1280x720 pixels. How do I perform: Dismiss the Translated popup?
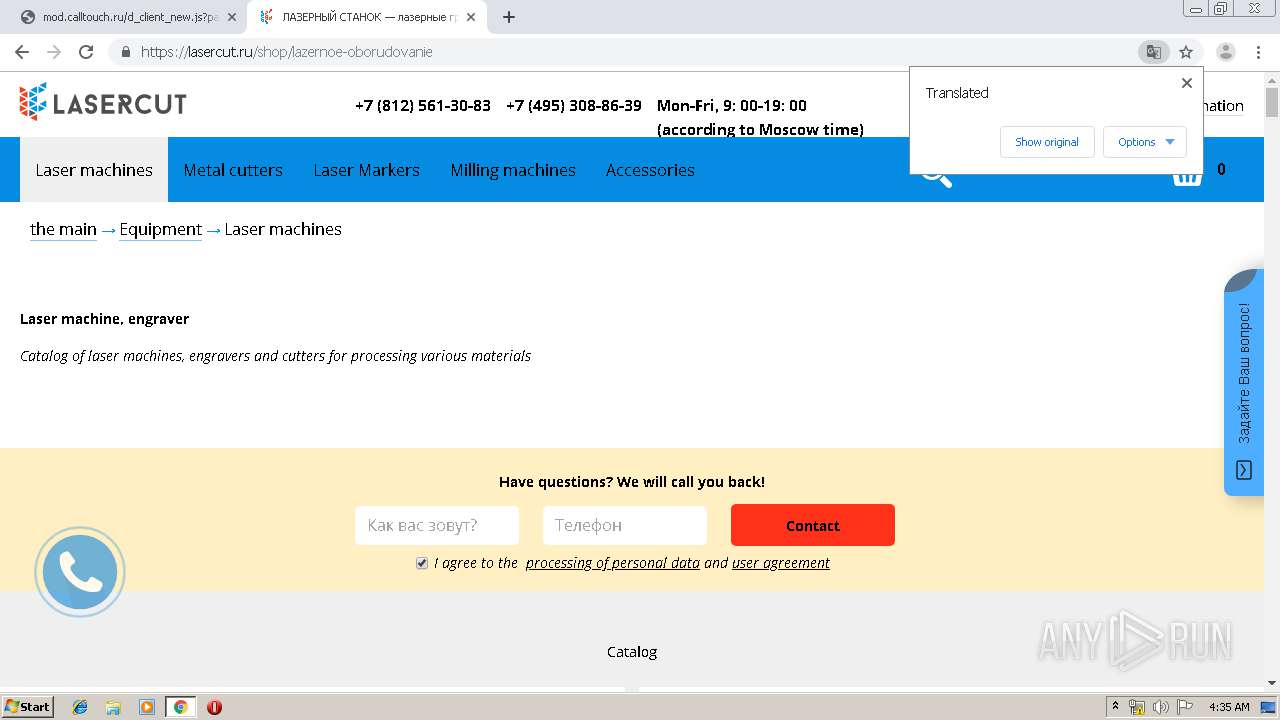click(x=1187, y=83)
